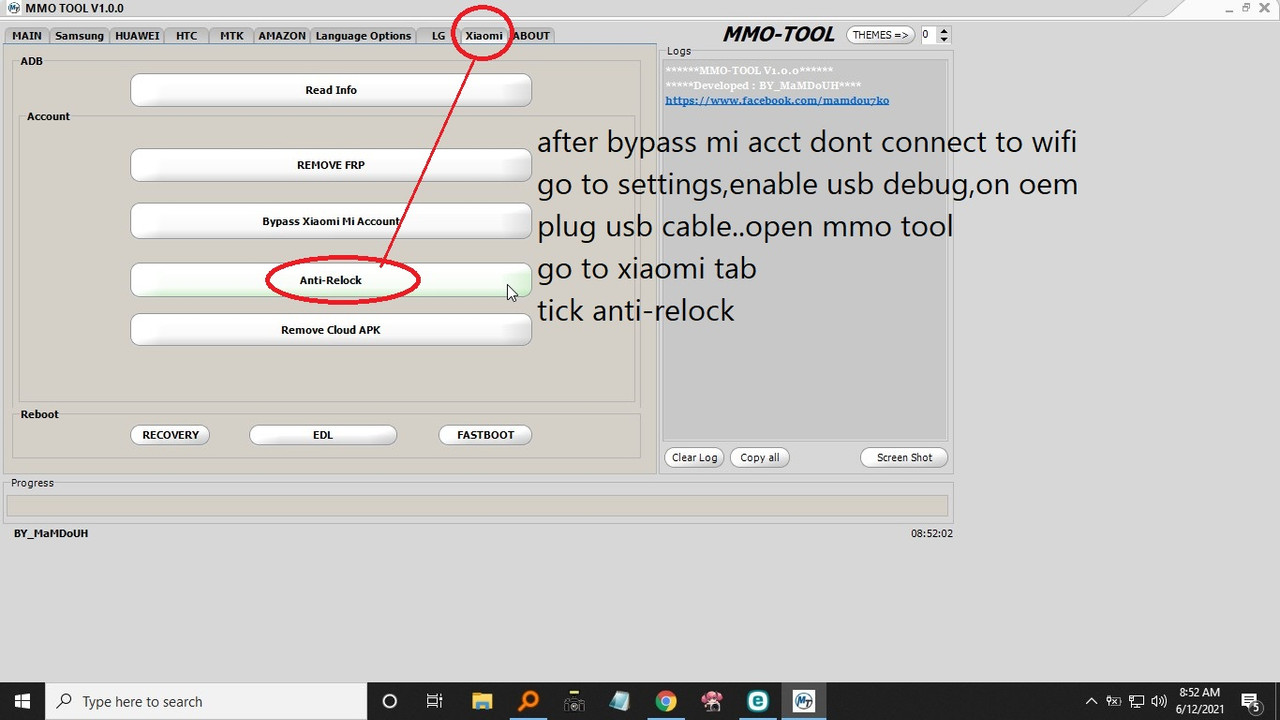
Task: Take a Screen Shot
Action: pyautogui.click(x=904, y=457)
